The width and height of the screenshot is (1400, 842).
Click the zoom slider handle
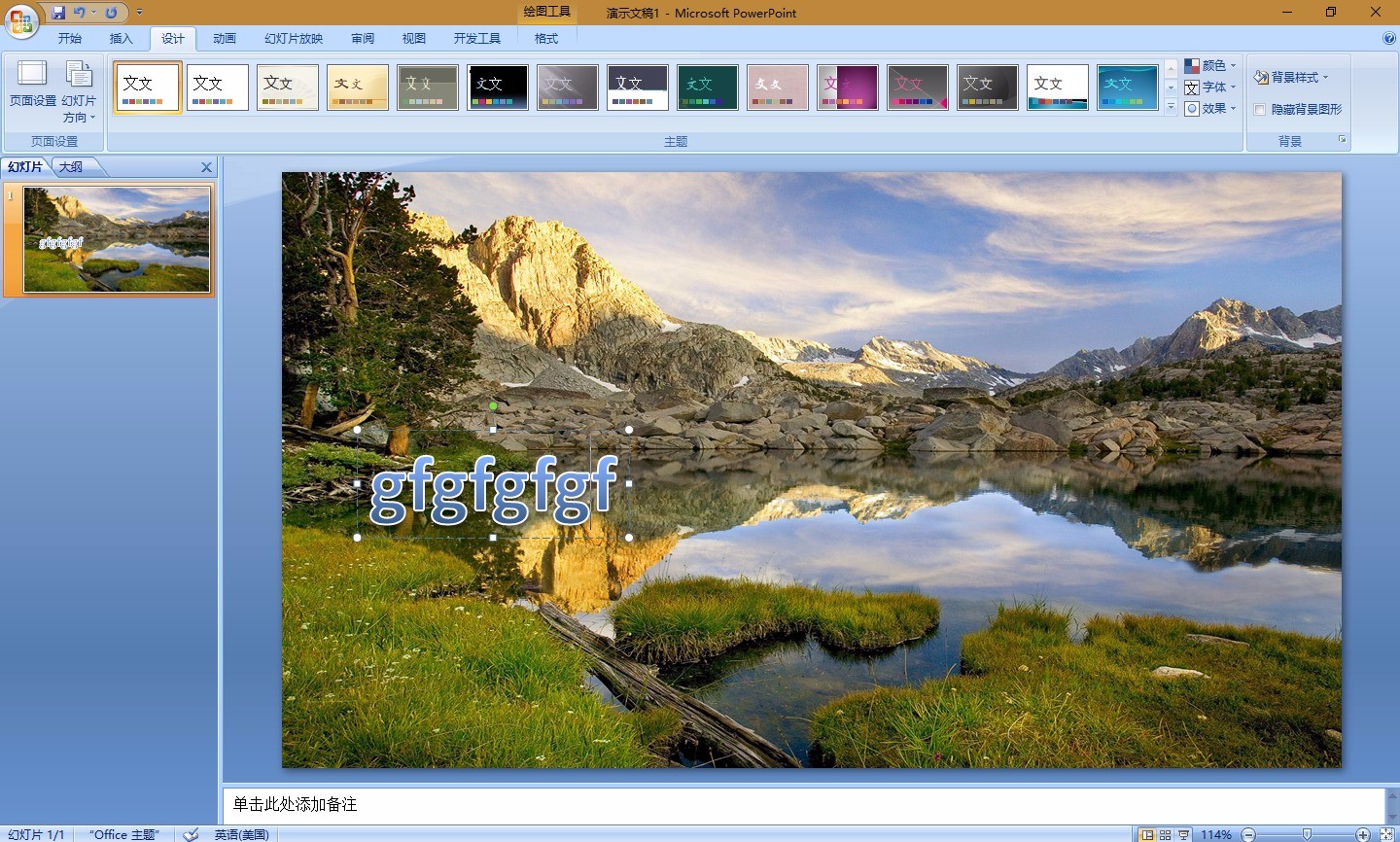coord(1307,834)
